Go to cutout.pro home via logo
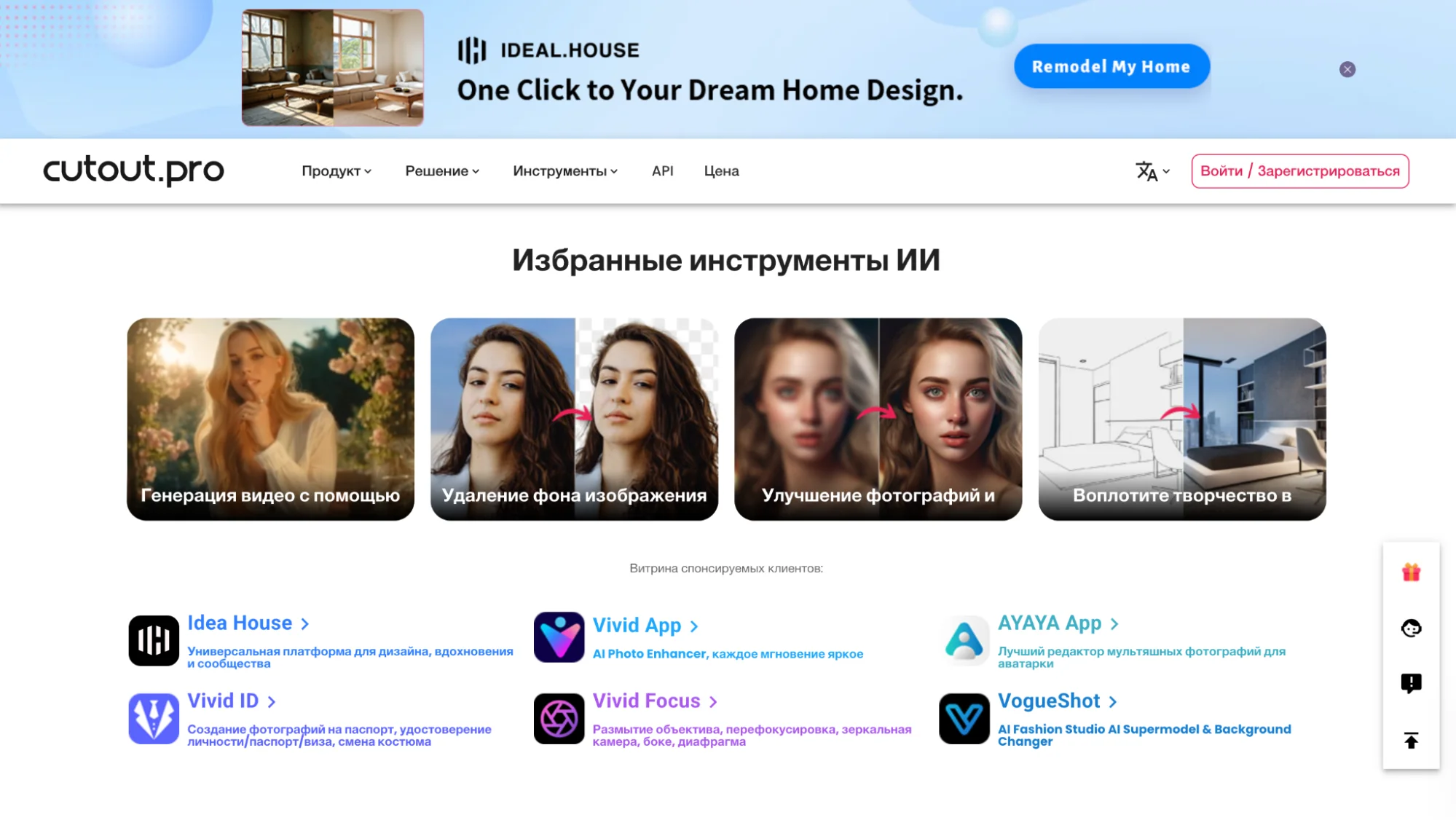1456x820 pixels. (133, 170)
